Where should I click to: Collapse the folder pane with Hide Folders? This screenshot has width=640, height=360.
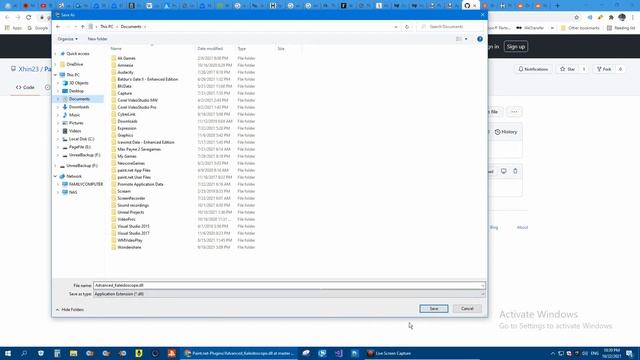click(70, 310)
